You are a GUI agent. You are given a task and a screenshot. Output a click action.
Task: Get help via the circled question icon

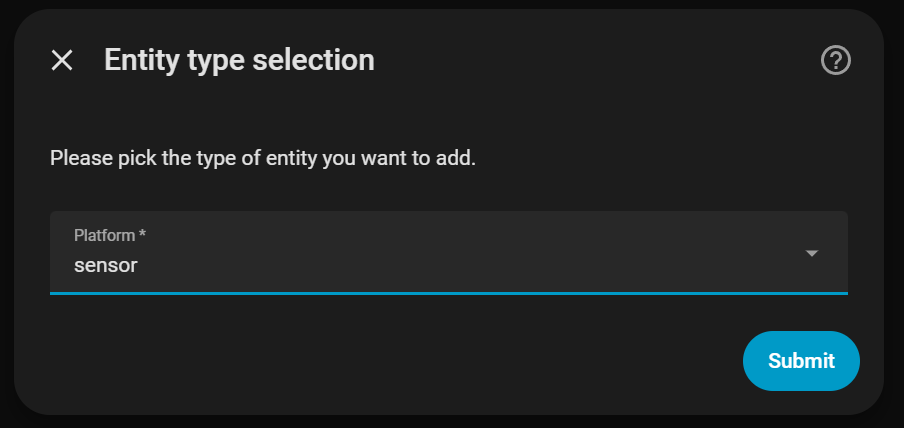[835, 61]
